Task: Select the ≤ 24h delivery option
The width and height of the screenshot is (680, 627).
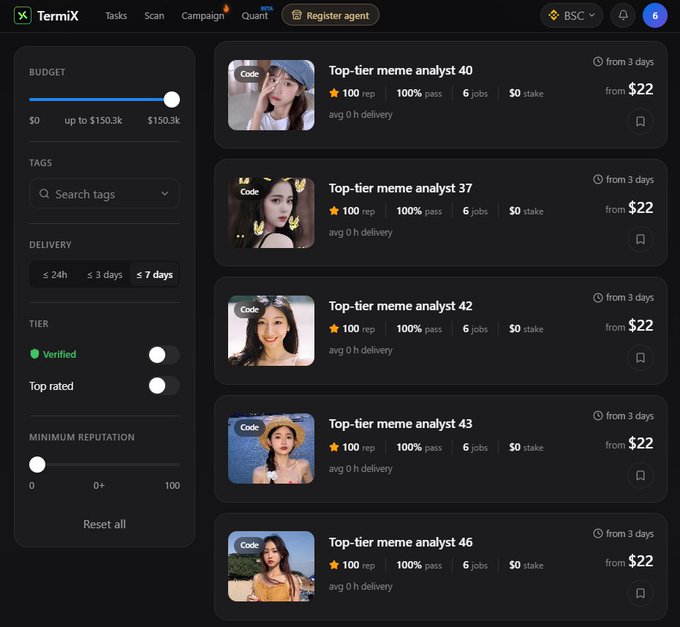Action: click(x=55, y=274)
